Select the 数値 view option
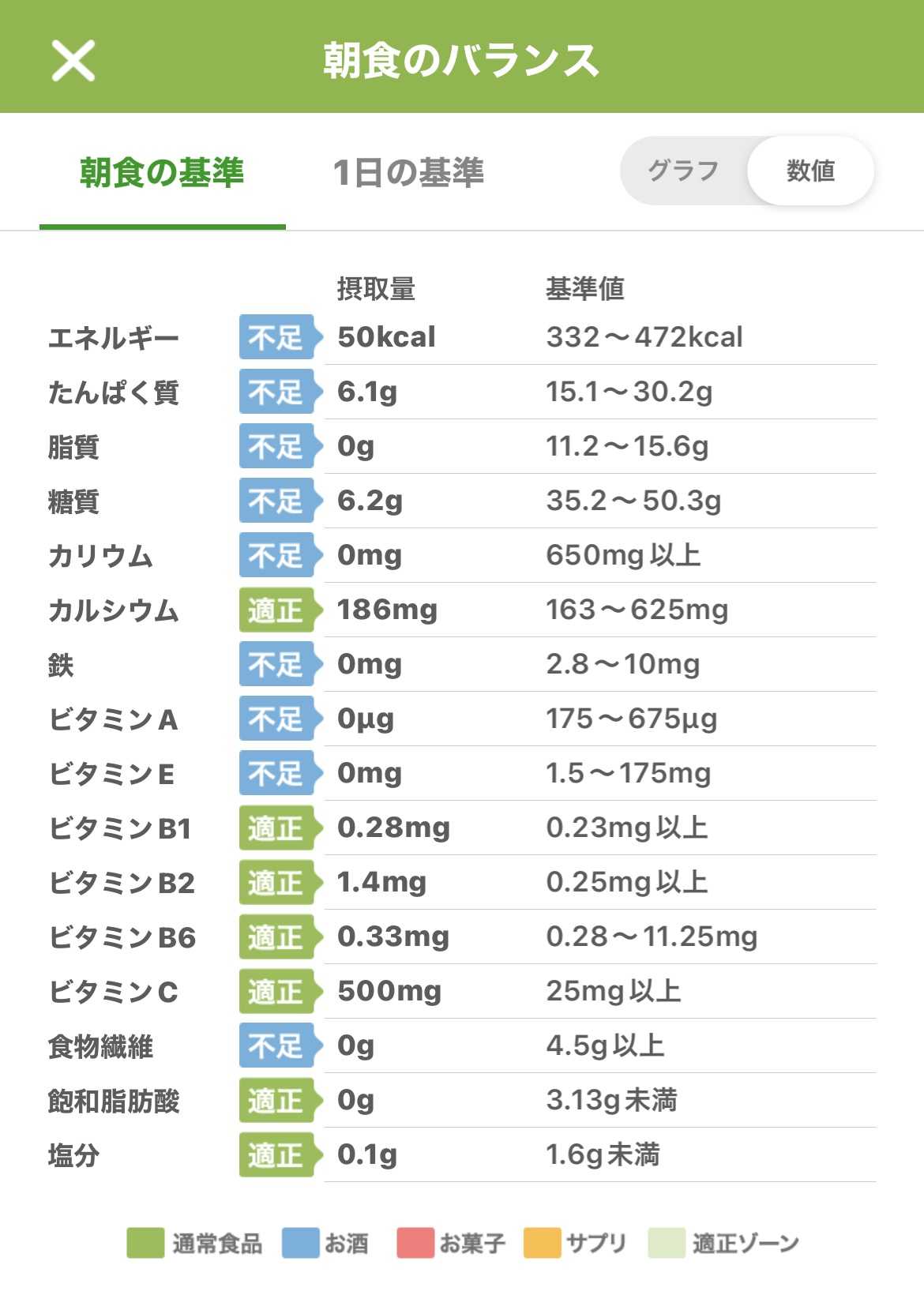Image resolution: width=924 pixels, height=1295 pixels. click(x=810, y=171)
